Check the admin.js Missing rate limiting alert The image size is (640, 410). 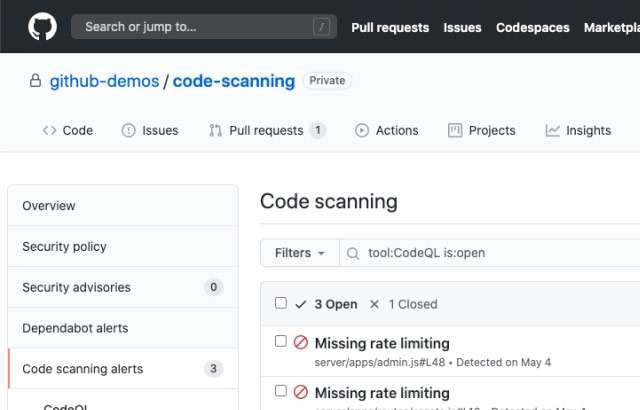[x=281, y=341]
